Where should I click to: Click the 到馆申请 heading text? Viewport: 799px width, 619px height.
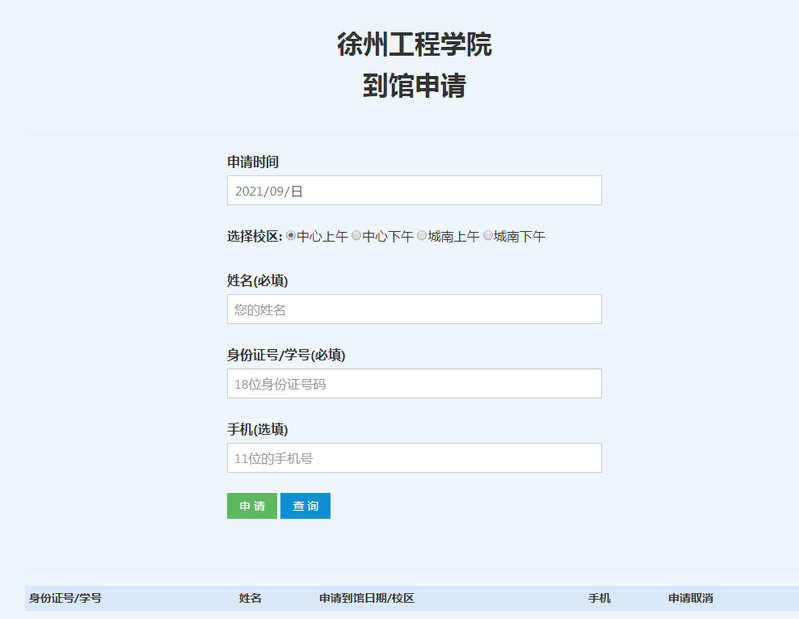point(414,87)
